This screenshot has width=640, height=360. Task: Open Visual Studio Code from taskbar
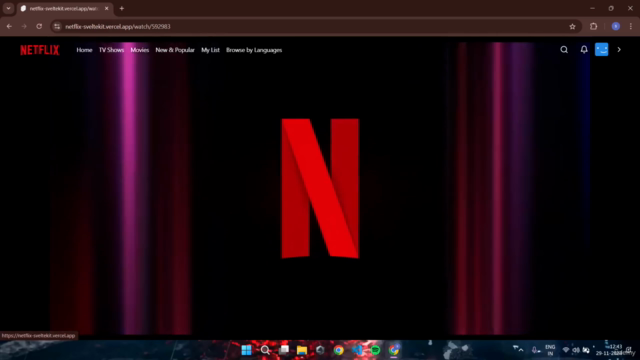357,350
